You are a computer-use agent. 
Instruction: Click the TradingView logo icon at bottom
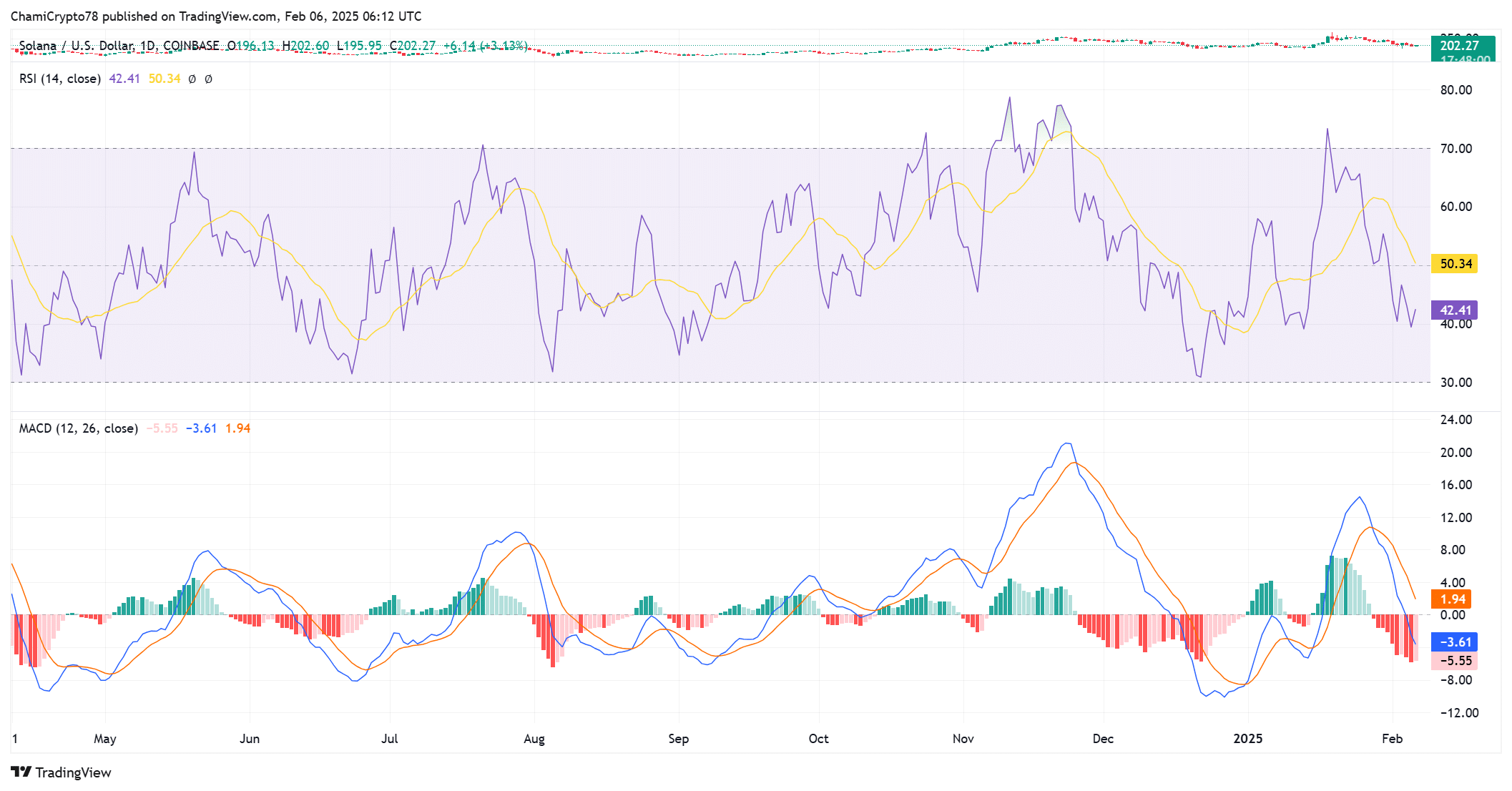click(x=21, y=772)
